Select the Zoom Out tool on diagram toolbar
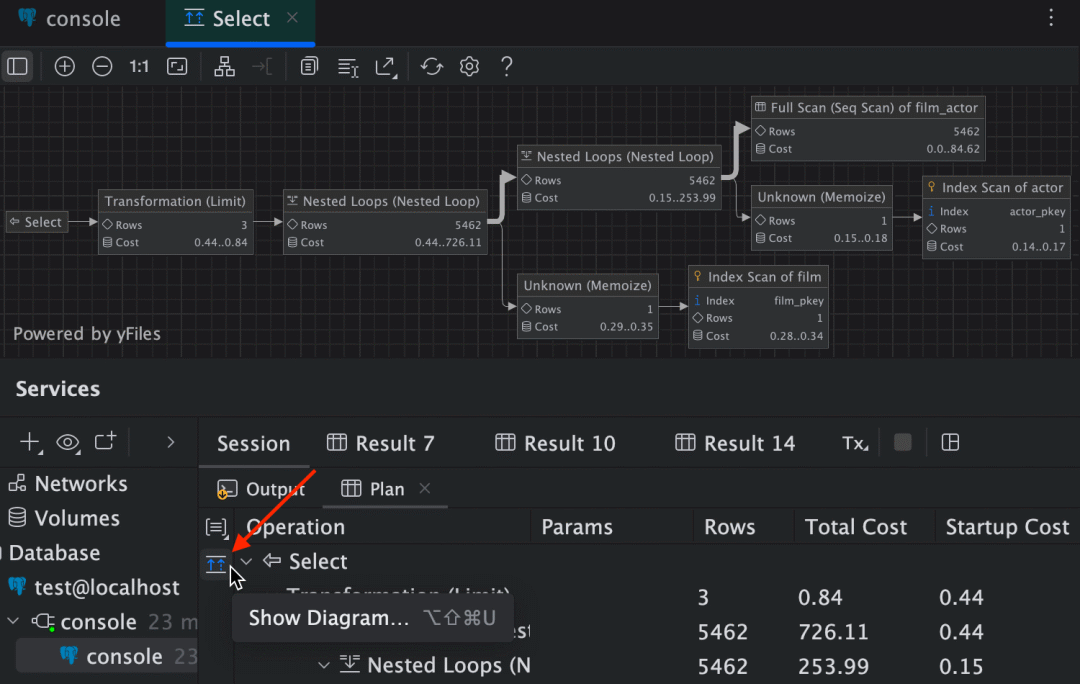1080x684 pixels. tap(101, 66)
